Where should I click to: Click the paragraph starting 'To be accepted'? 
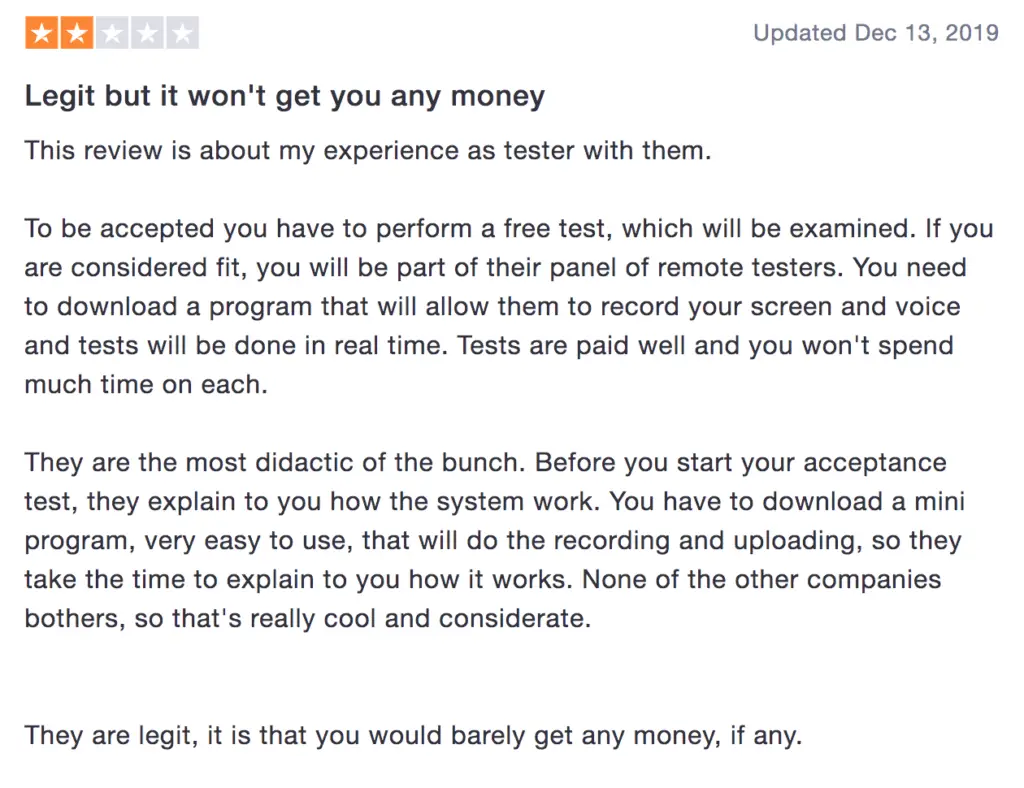point(509,307)
